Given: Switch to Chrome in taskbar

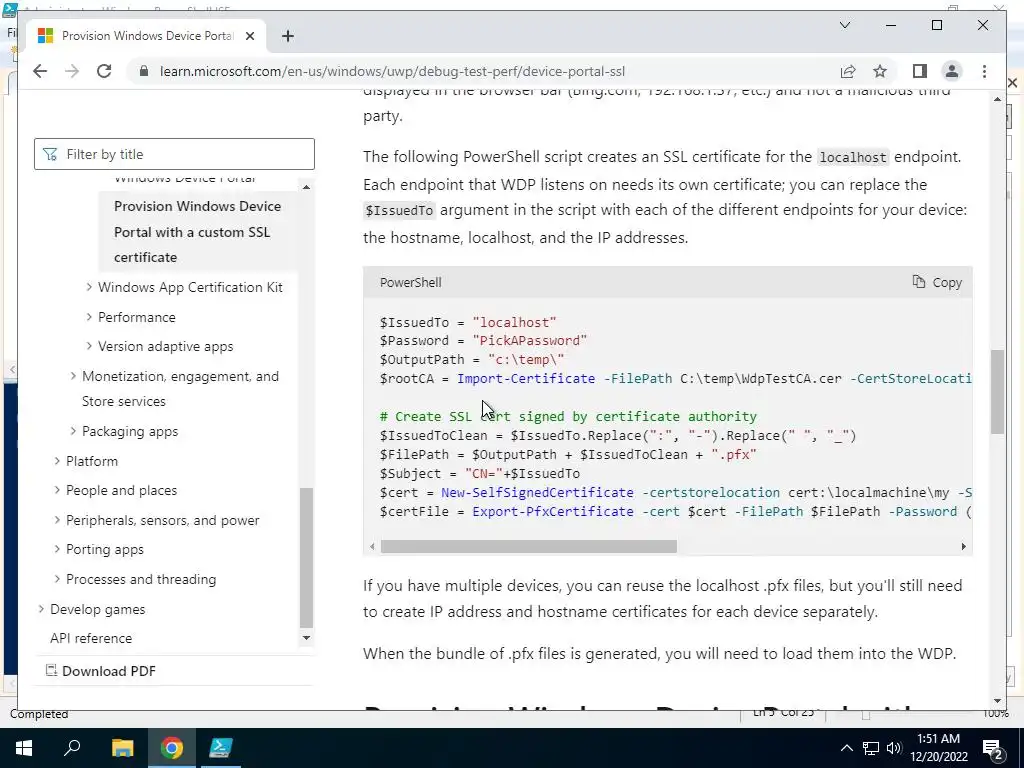Looking at the screenshot, I should point(172,748).
